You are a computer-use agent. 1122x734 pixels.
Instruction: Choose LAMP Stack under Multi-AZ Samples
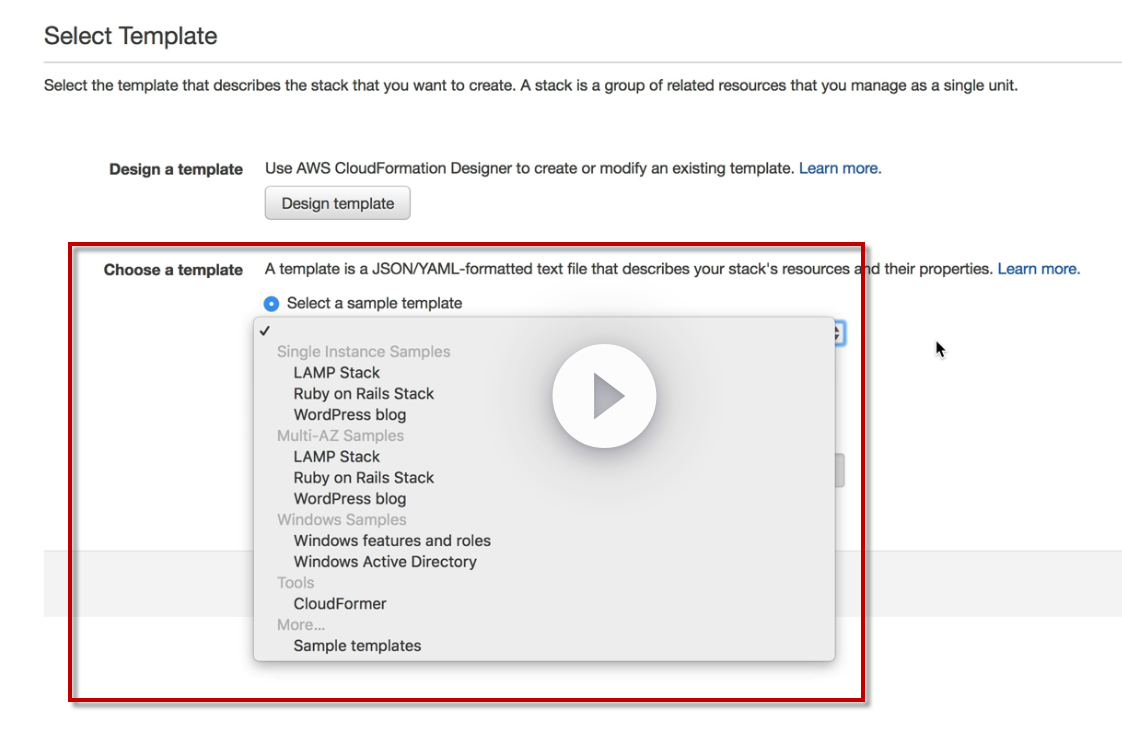tap(336, 456)
